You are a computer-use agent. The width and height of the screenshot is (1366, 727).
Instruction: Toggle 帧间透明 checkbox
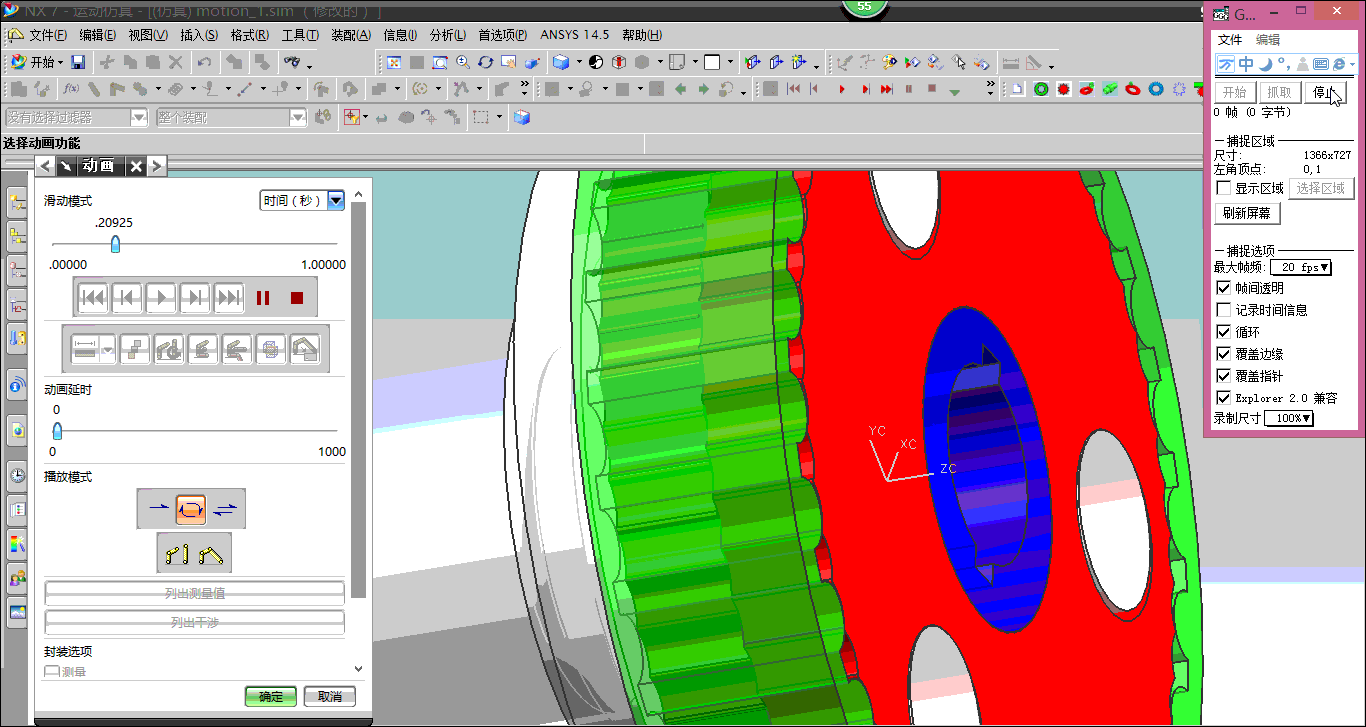(1223, 288)
